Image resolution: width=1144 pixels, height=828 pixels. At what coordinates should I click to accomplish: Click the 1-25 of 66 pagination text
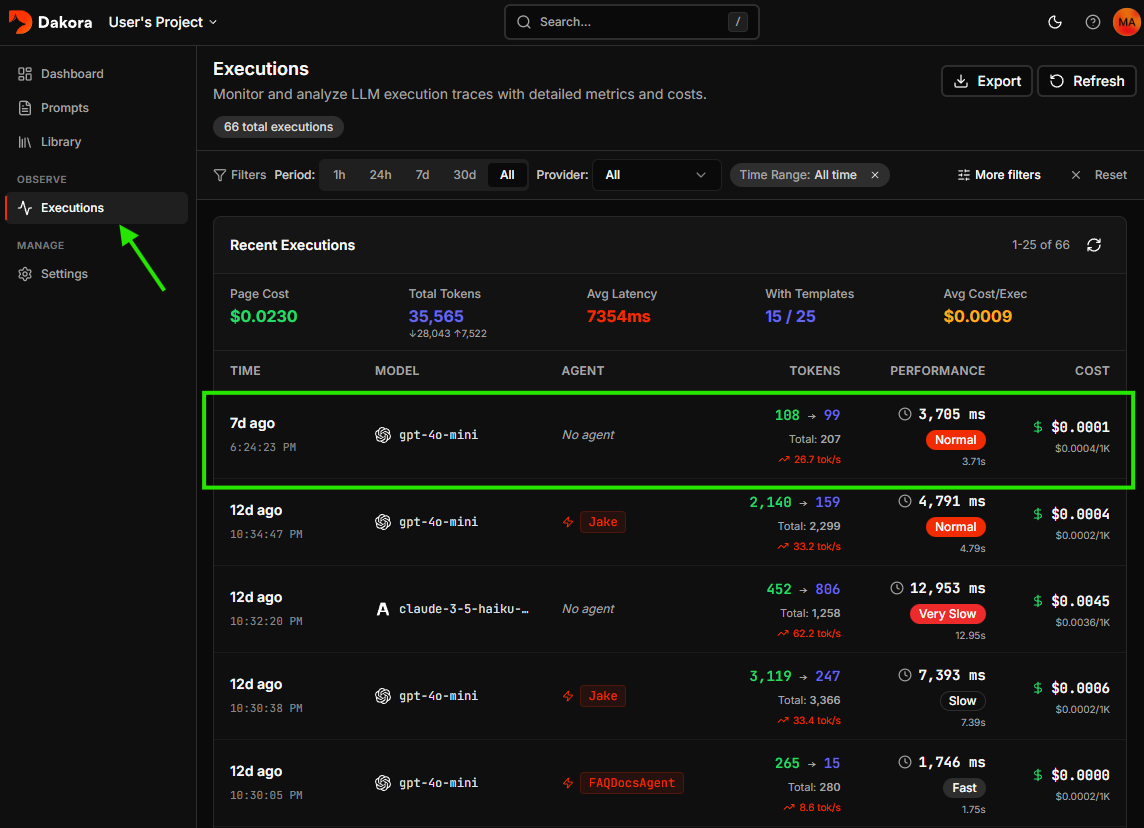(x=1040, y=245)
